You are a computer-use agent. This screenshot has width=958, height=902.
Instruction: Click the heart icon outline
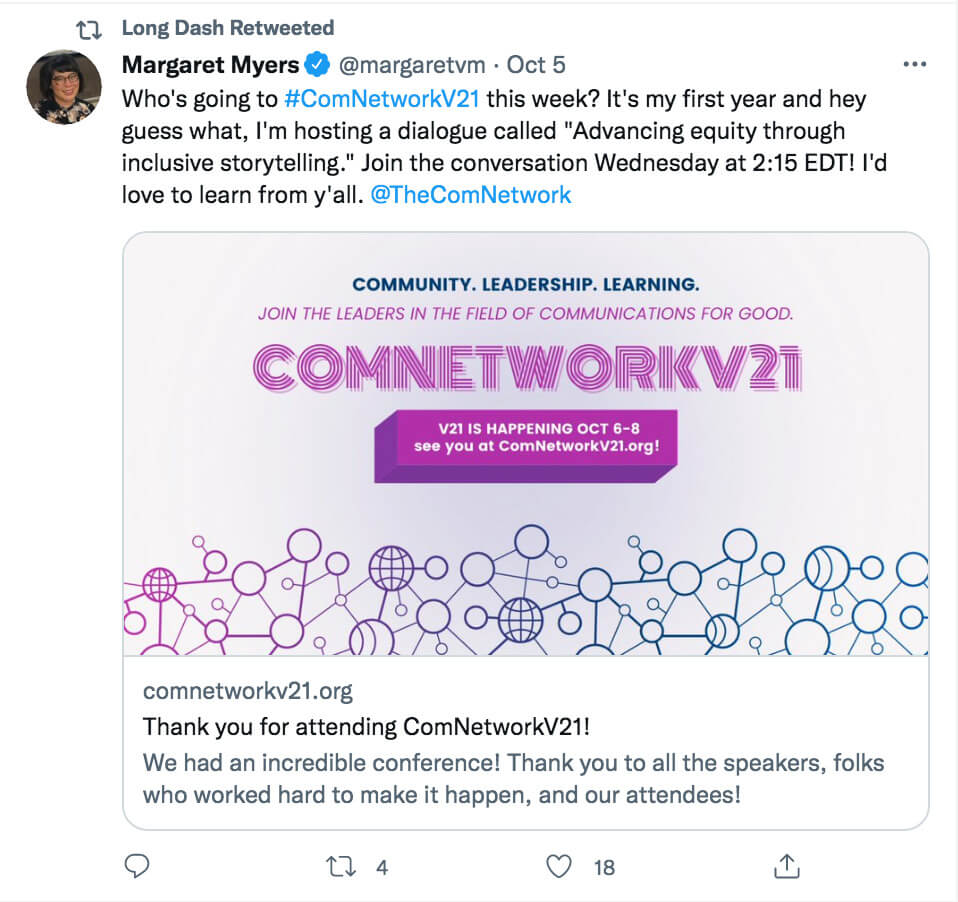click(557, 868)
